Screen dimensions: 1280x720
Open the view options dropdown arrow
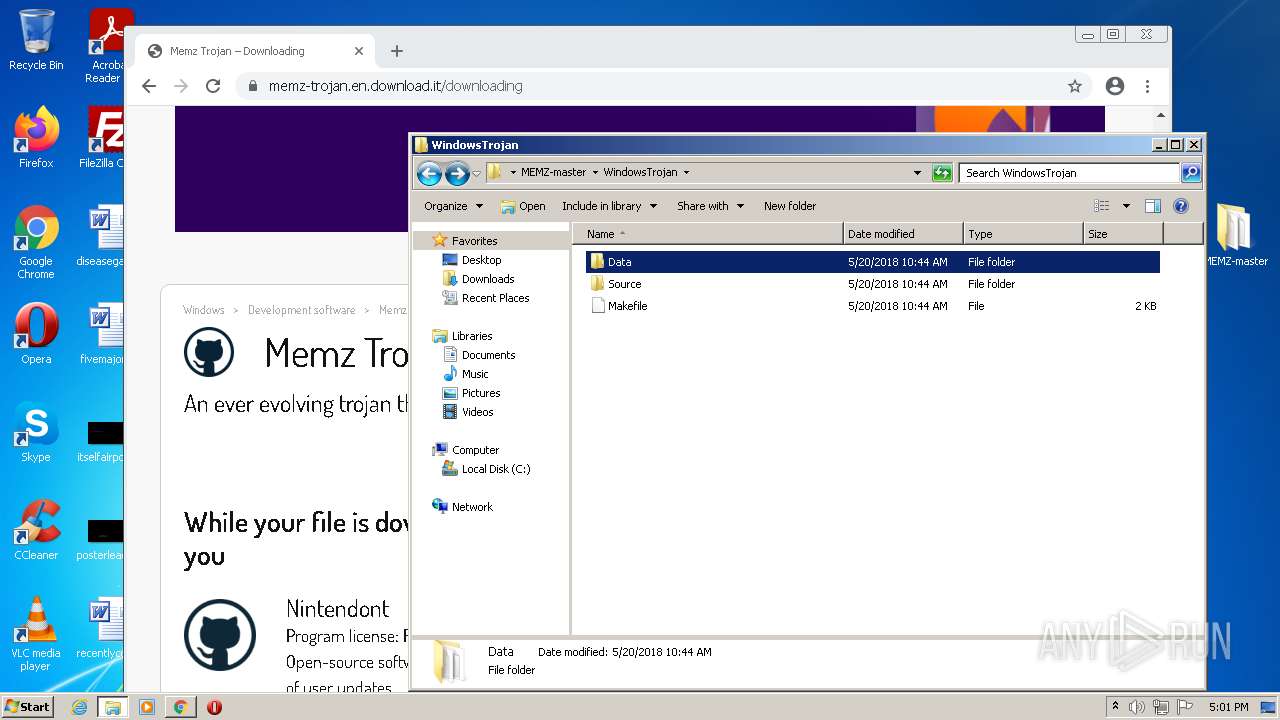coord(1126,206)
